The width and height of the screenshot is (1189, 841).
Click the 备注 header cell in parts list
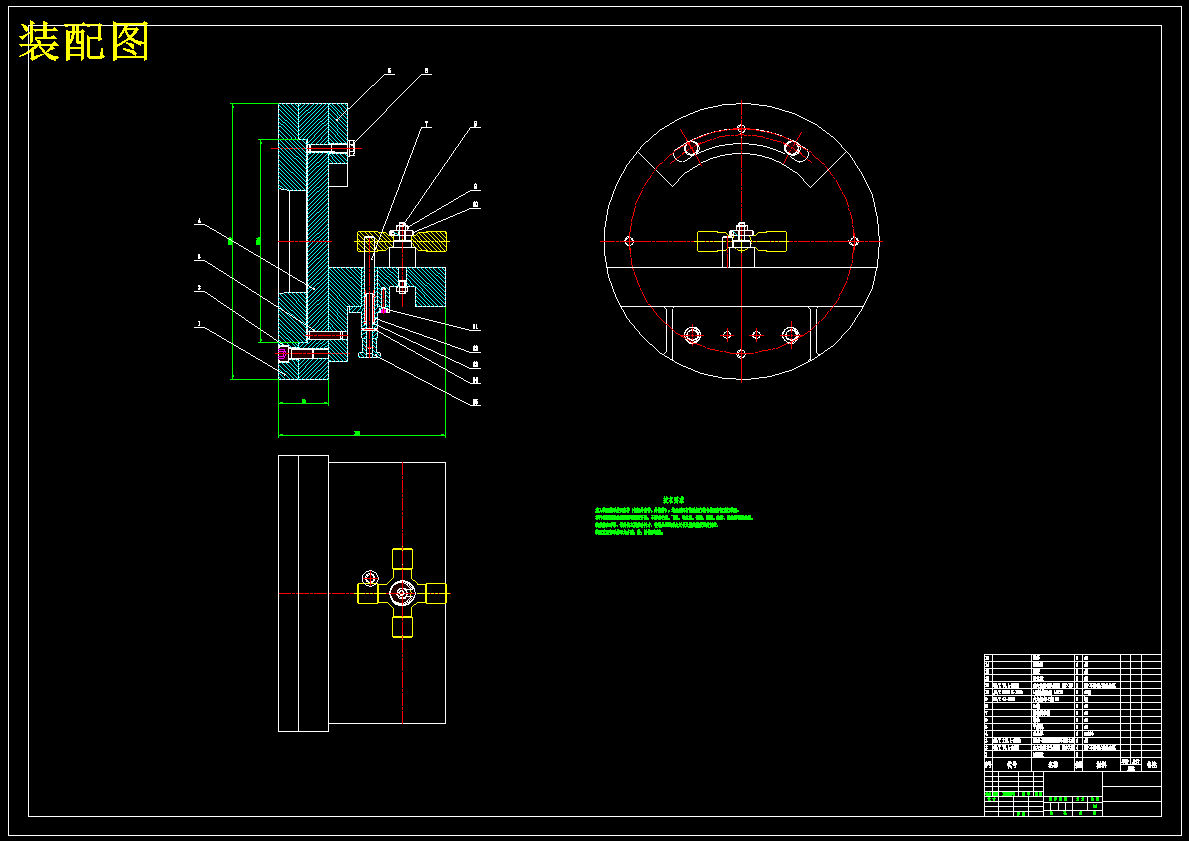(x=1151, y=765)
